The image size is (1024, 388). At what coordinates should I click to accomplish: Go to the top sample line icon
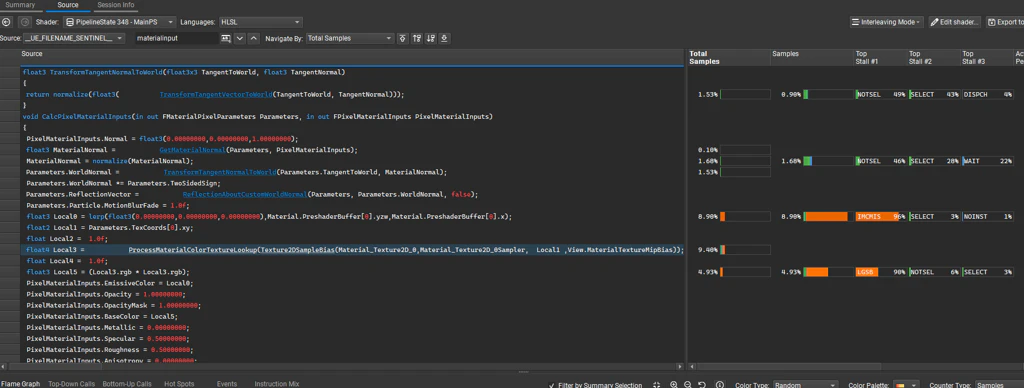pos(402,39)
